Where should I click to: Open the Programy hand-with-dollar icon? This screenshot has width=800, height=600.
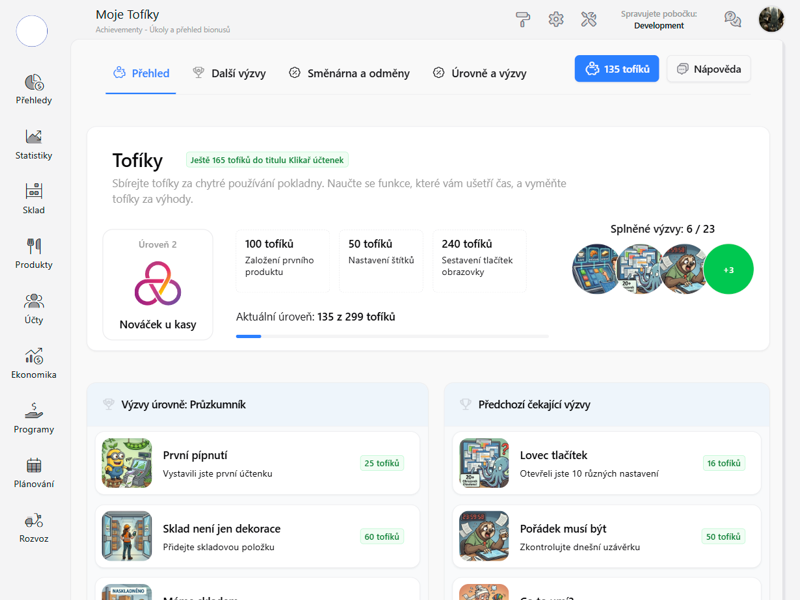[34, 410]
